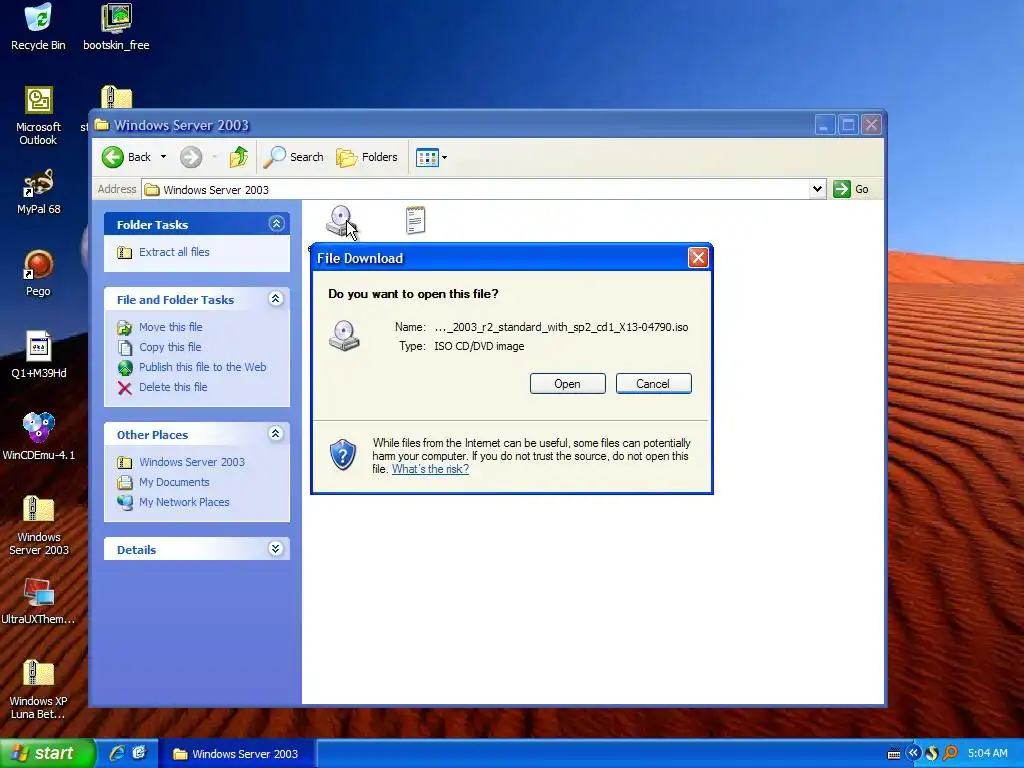Click the What's the risk? link
1024x768 pixels.
point(430,469)
